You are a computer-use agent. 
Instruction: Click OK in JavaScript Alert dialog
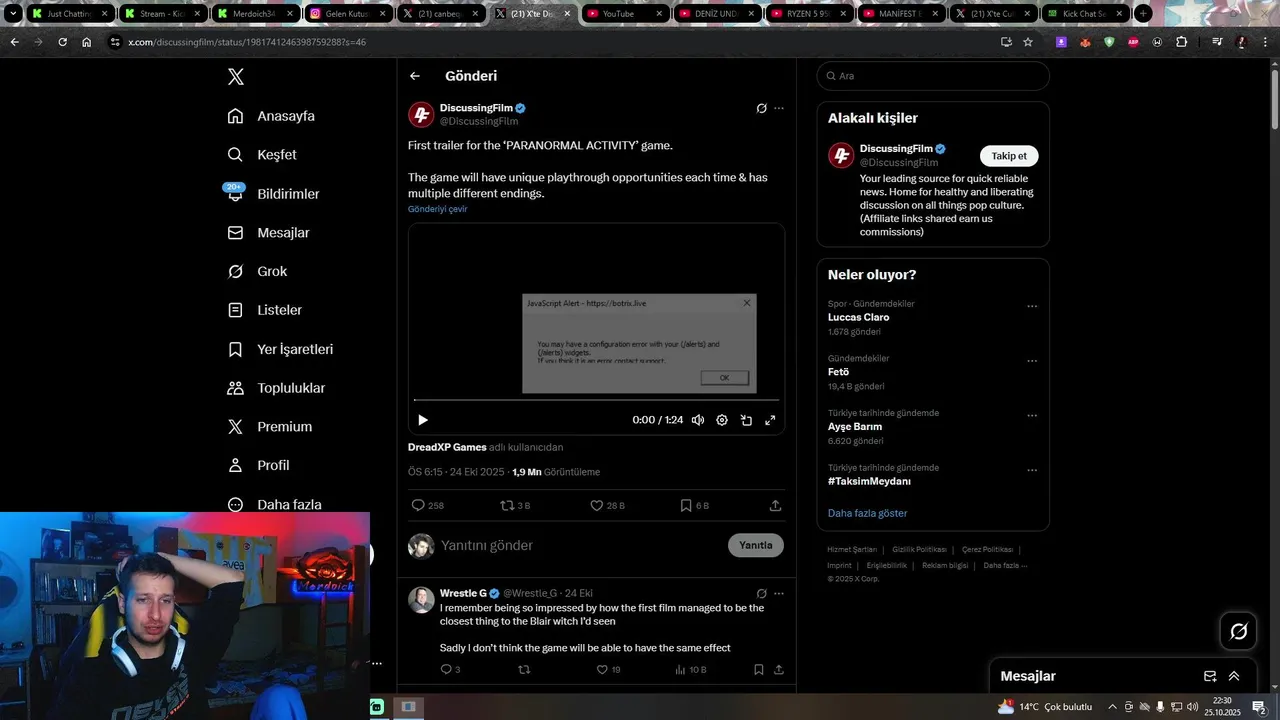point(724,377)
